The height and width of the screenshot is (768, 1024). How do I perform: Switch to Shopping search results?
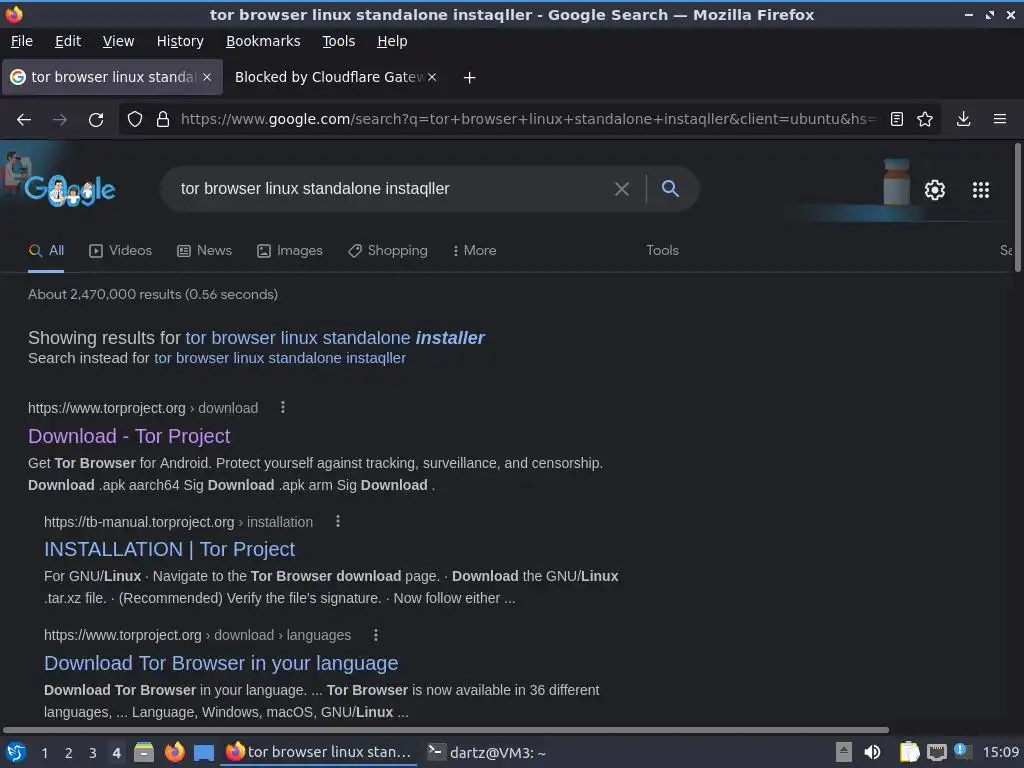(x=388, y=251)
